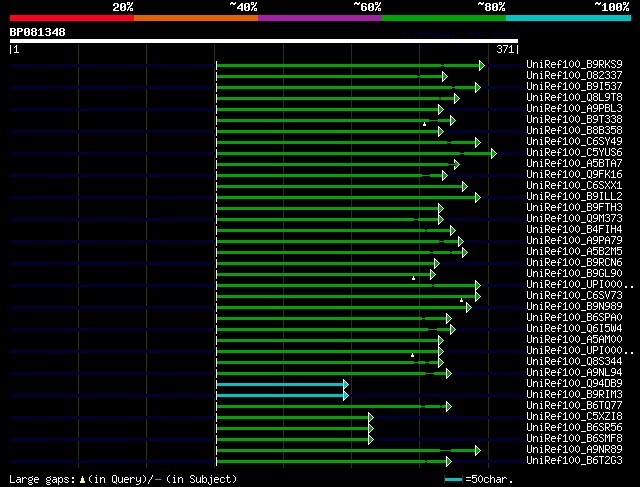The image size is (640, 487).
Task: Select the UniRef100_C6SXX1 label
Action: pyautogui.click(x=574, y=185)
